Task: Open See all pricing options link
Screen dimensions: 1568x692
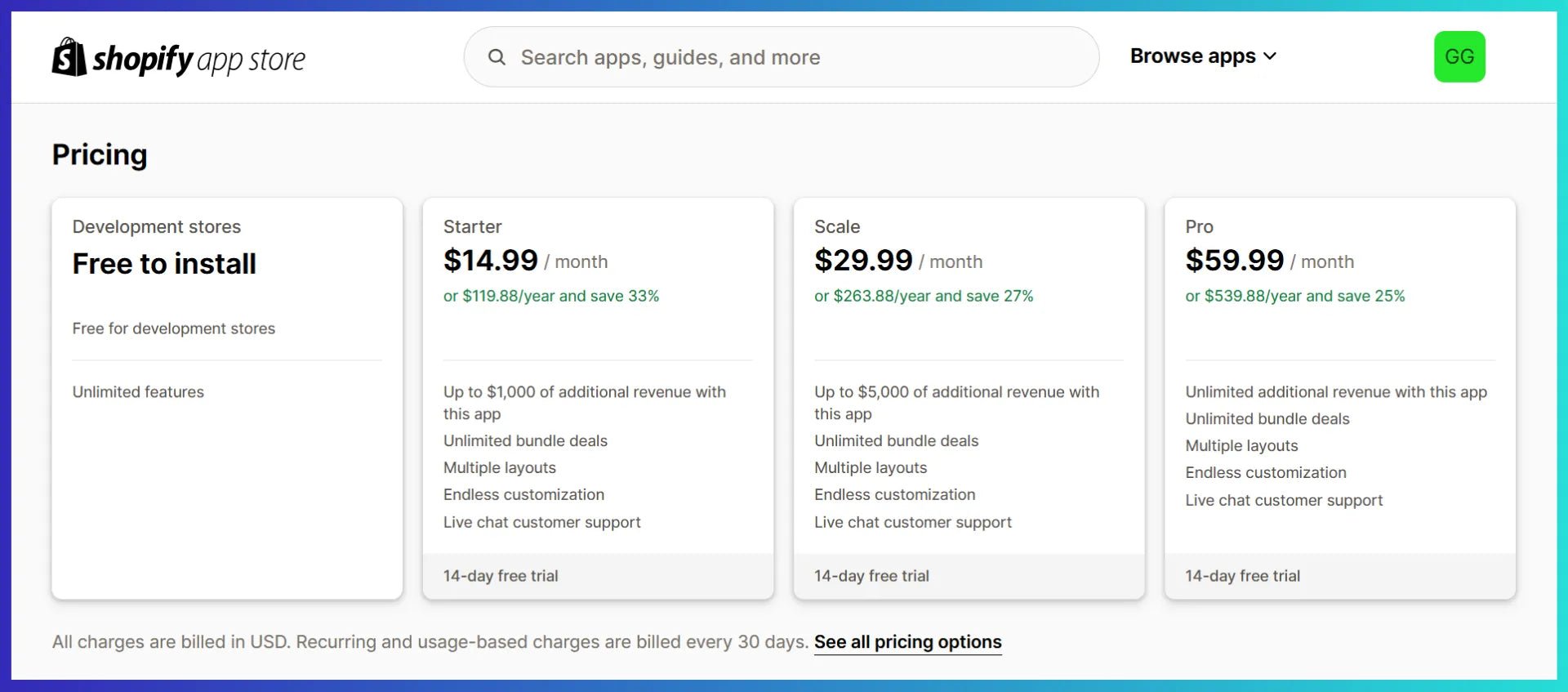Action: tap(907, 642)
